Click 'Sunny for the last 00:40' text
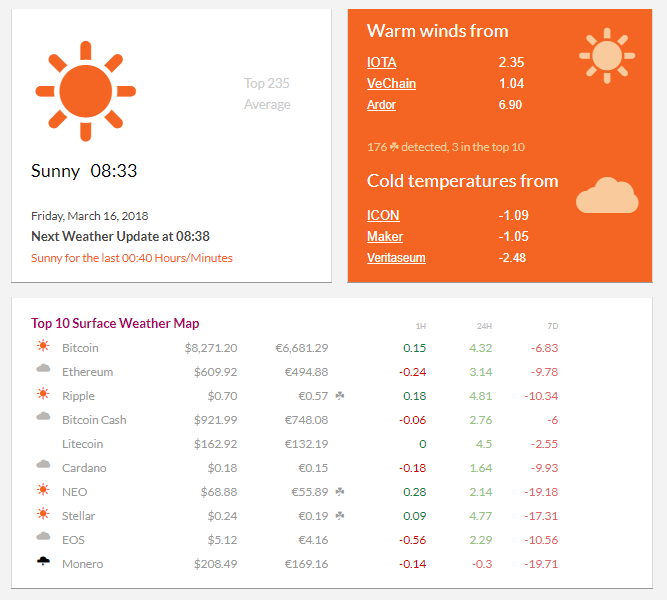 click(132, 258)
